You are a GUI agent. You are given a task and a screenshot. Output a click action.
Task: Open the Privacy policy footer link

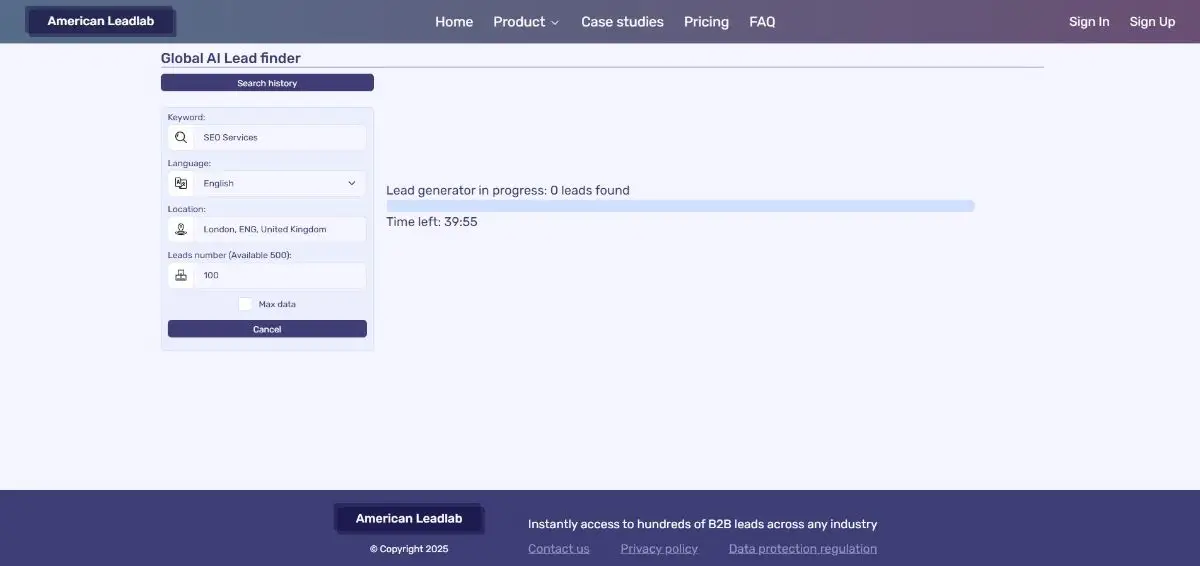(659, 549)
